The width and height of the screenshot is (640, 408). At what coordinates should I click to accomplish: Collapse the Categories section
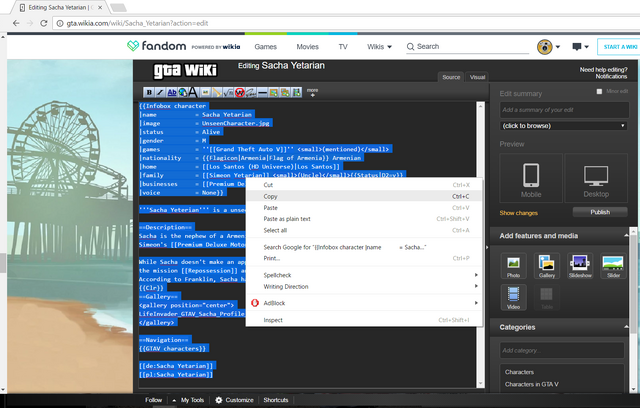point(626,327)
